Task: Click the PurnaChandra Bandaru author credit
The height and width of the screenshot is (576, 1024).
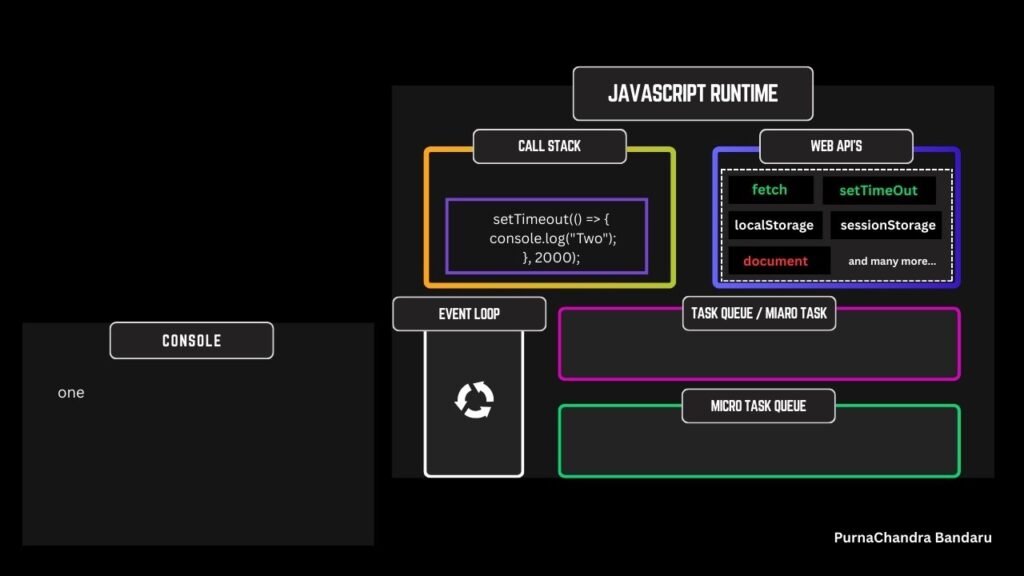Action: (x=912, y=537)
